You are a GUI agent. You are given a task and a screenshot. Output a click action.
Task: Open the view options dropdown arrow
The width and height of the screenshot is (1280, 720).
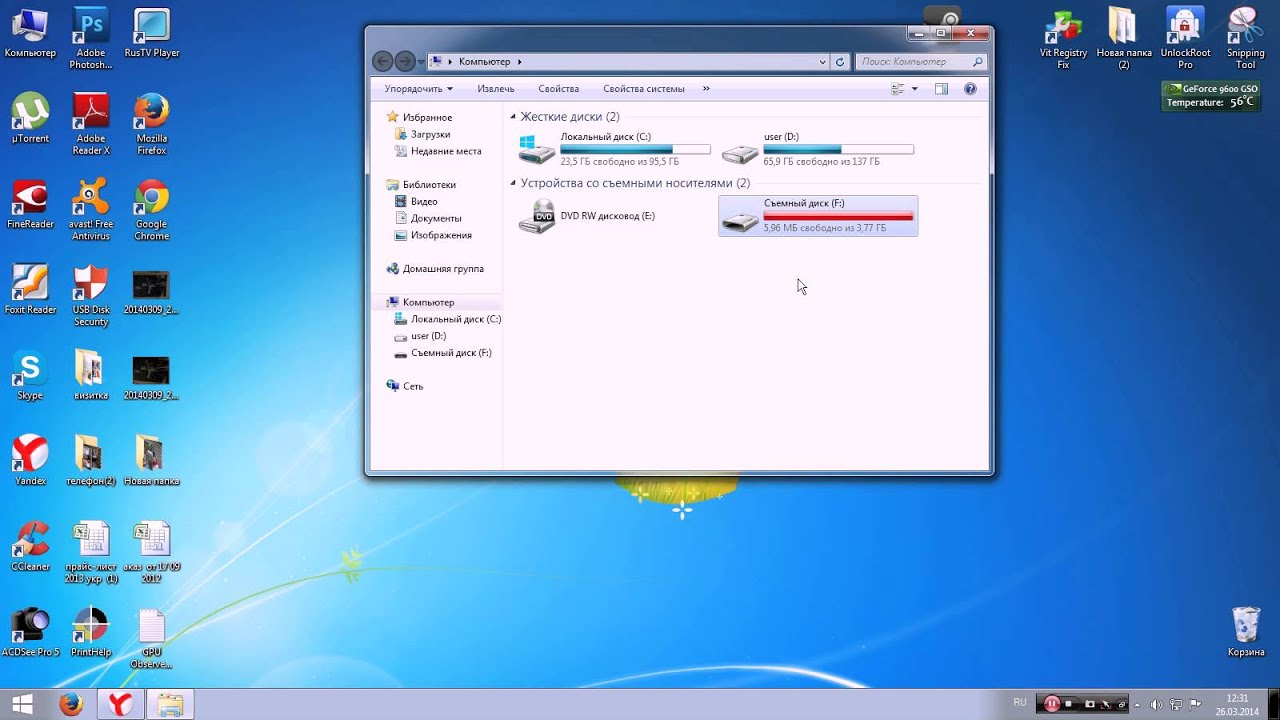click(914, 89)
